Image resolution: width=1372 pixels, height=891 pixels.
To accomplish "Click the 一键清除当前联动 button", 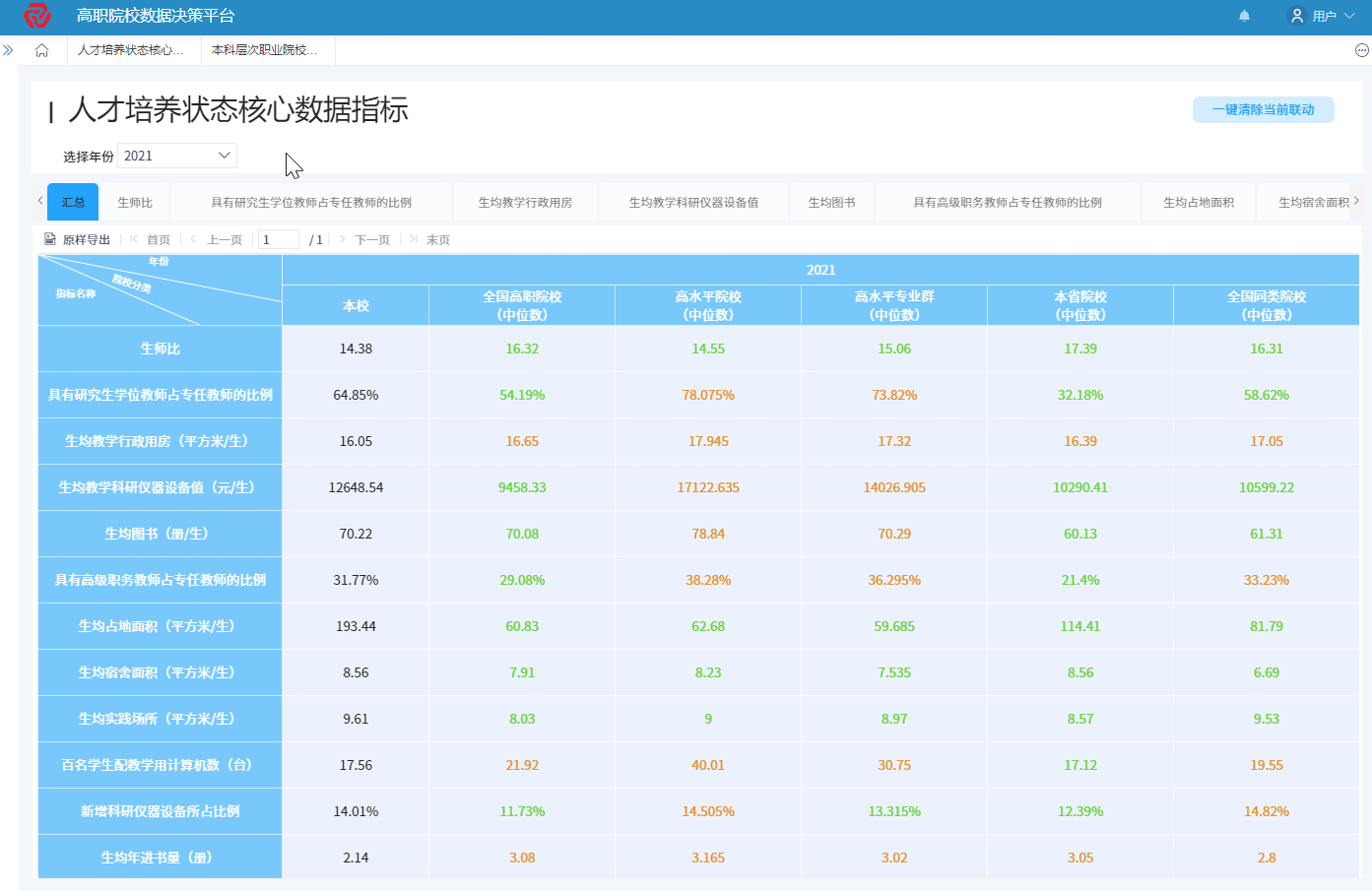I will pos(1264,109).
